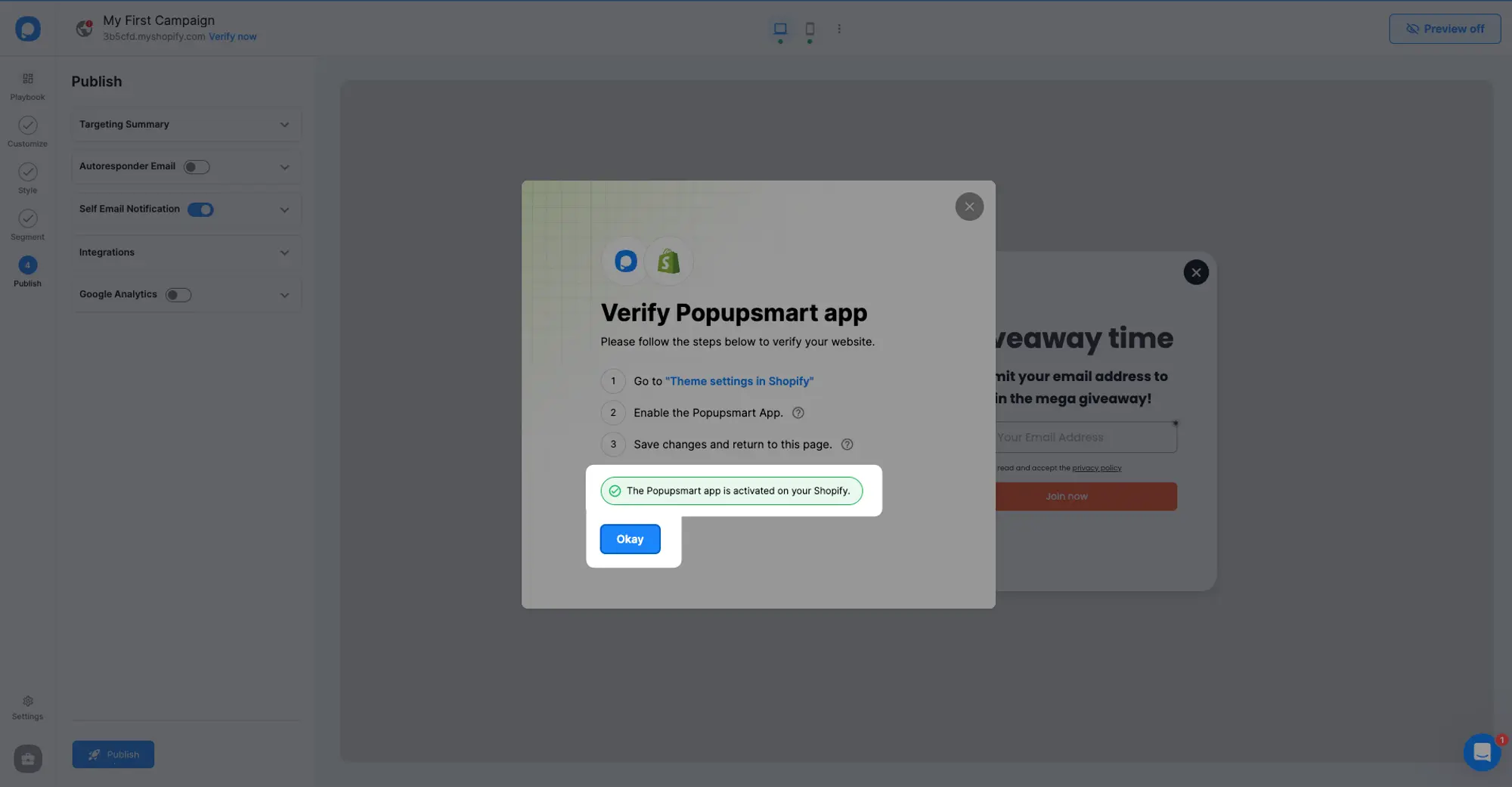
Task: Click the Okay button
Action: pos(630,539)
